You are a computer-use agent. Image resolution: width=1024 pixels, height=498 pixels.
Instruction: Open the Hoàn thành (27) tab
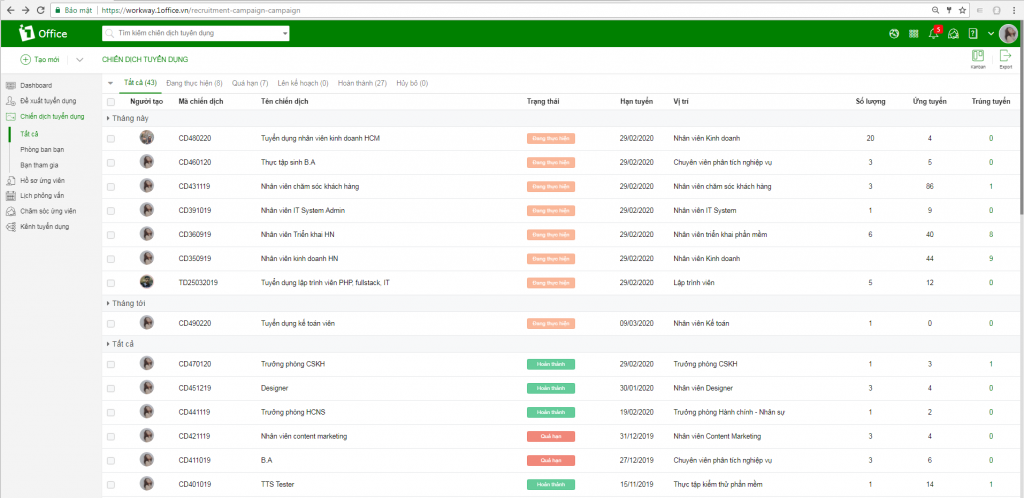(x=362, y=83)
